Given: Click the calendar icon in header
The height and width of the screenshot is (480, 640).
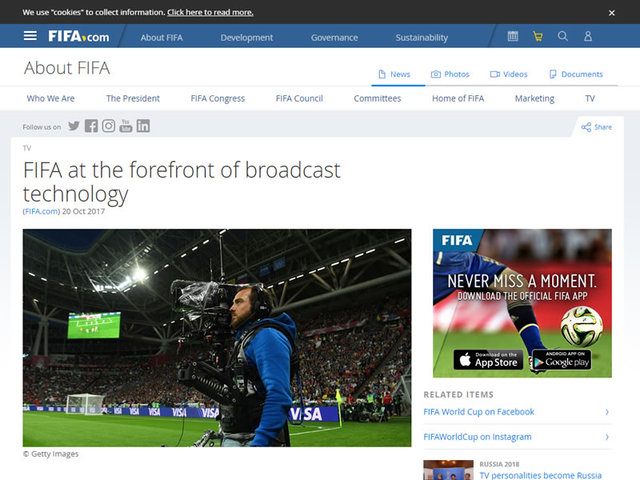Looking at the screenshot, I should tap(513, 36).
